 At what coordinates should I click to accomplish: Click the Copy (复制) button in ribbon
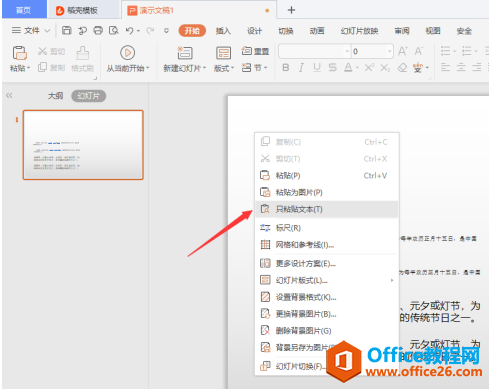pos(51,68)
